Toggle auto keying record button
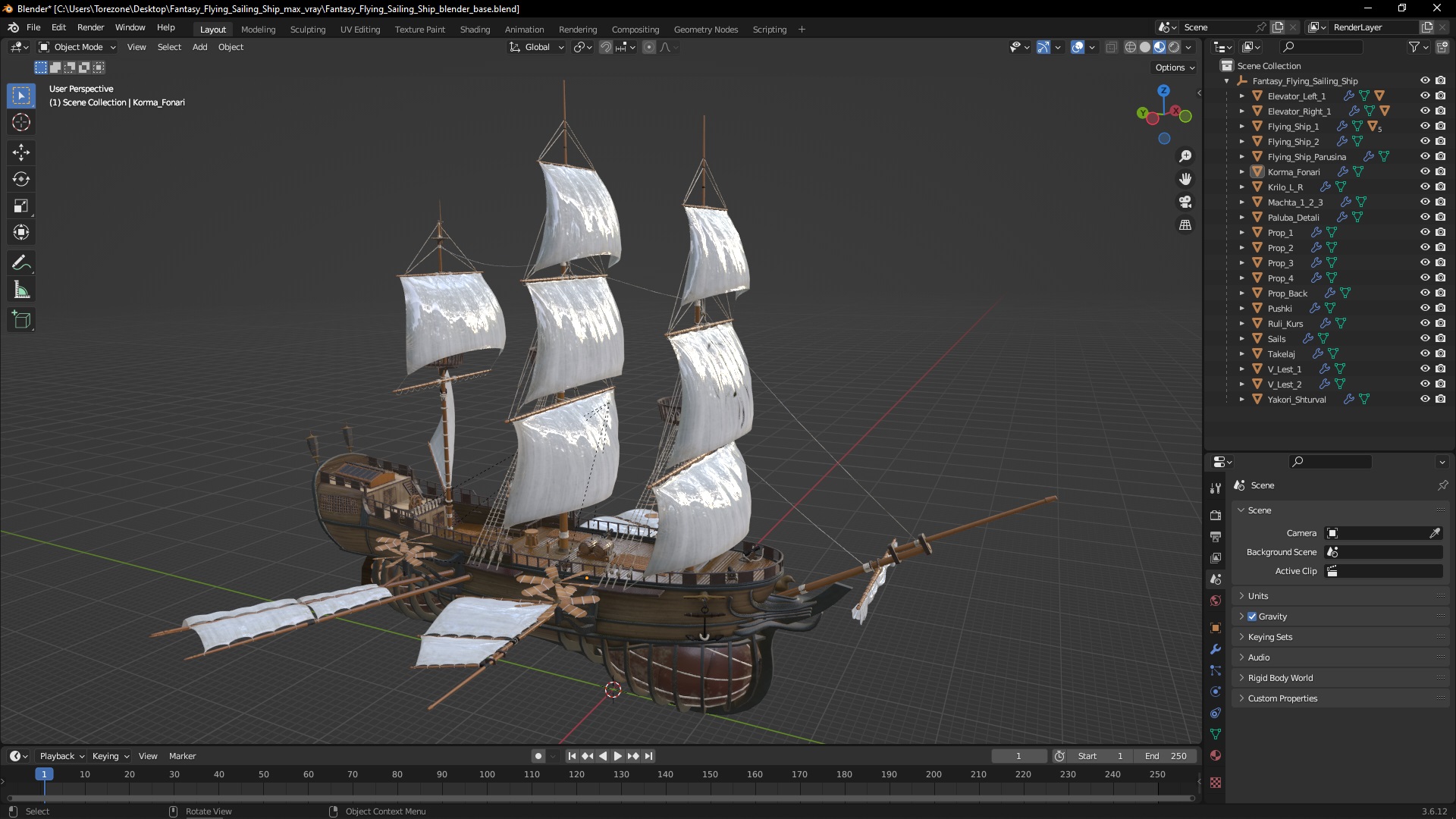Screen dimensions: 1456x819 tap(538, 756)
